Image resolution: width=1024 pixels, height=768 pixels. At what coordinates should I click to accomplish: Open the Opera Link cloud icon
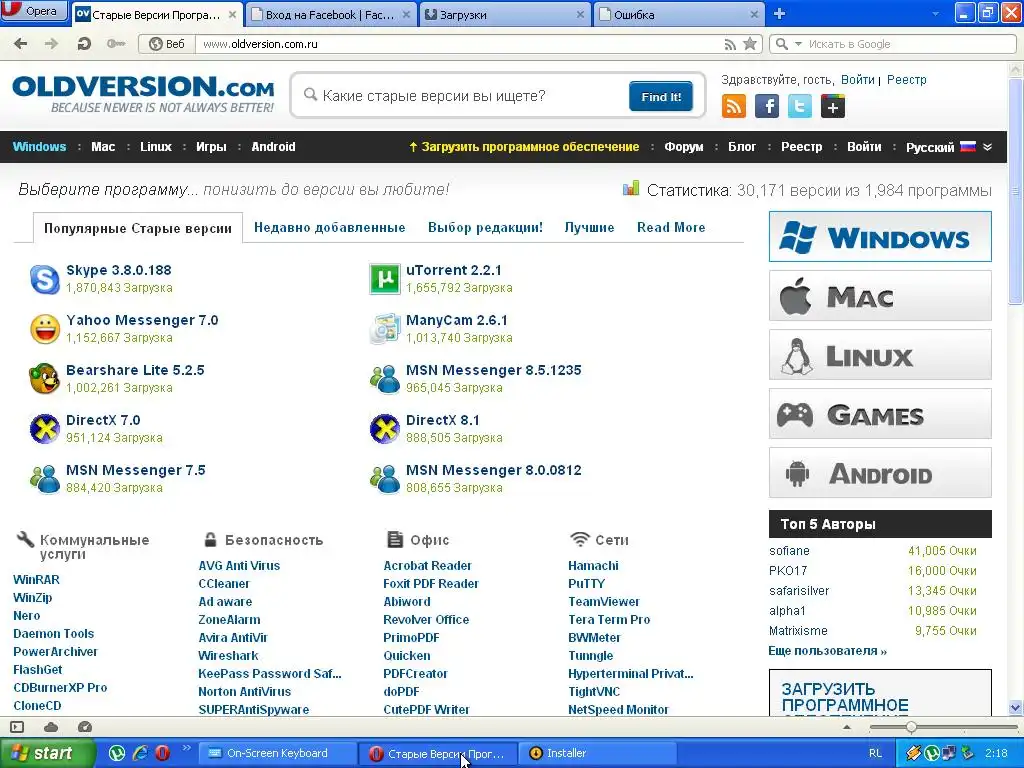click(x=51, y=727)
